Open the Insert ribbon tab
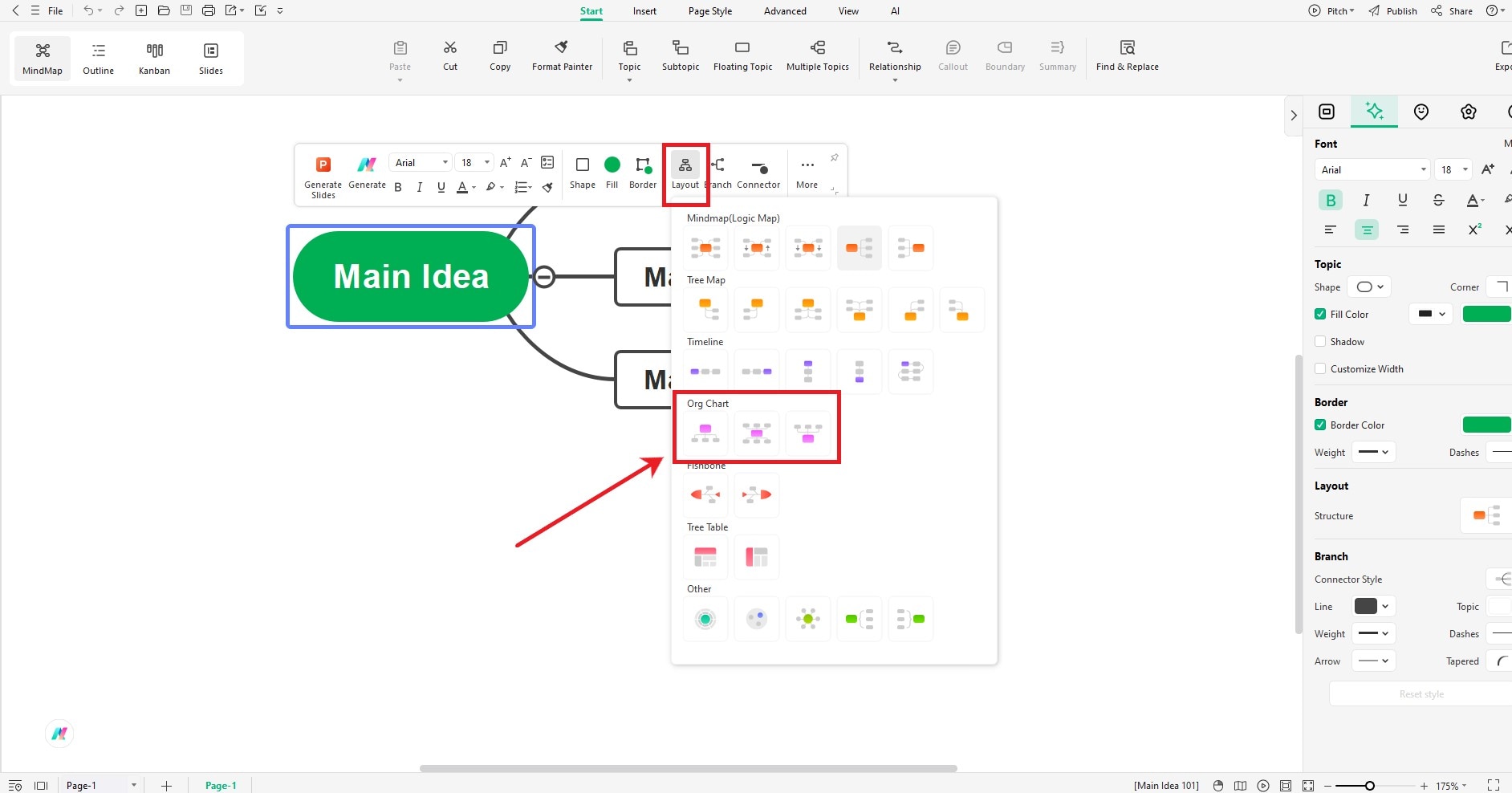The height and width of the screenshot is (793, 1512). coord(644,11)
